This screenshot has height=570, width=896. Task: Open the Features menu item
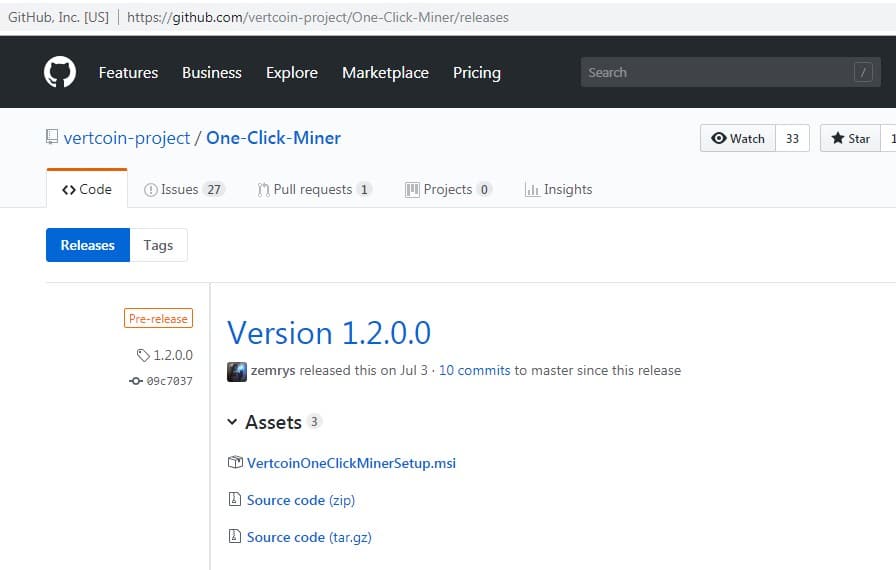point(128,73)
